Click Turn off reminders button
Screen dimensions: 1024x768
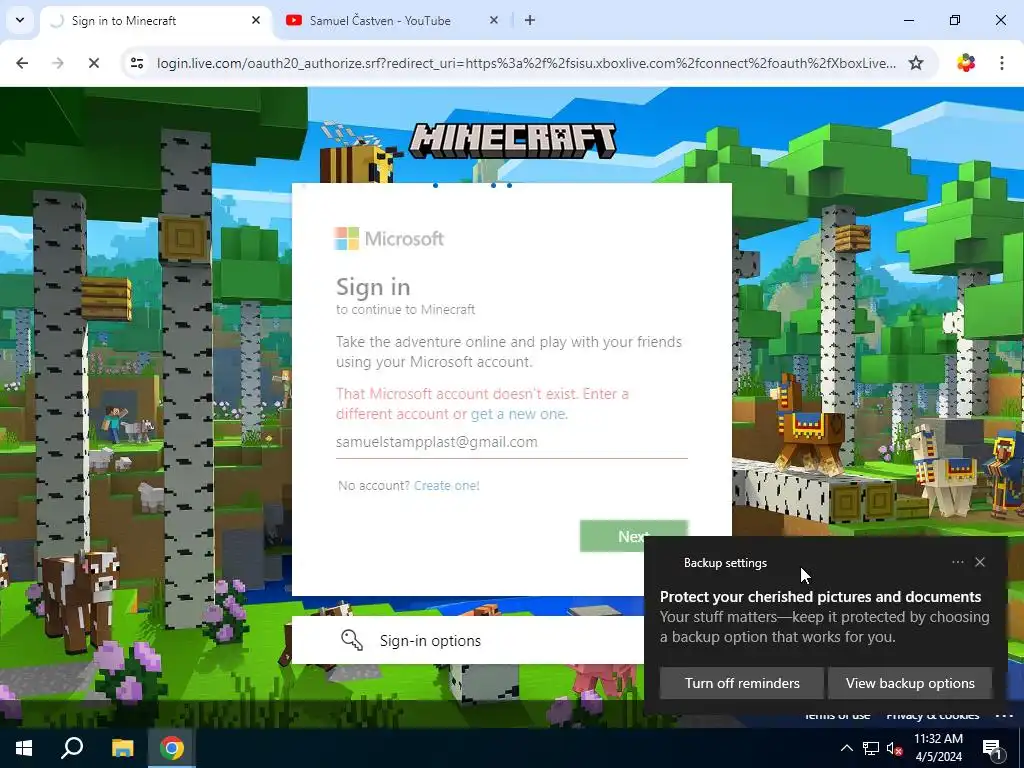(x=742, y=683)
